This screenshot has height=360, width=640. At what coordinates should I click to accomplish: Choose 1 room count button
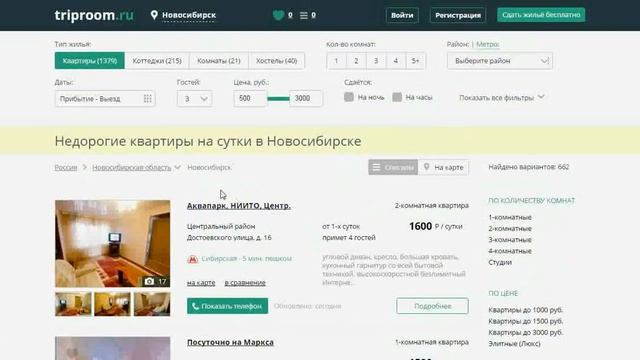coord(336,60)
